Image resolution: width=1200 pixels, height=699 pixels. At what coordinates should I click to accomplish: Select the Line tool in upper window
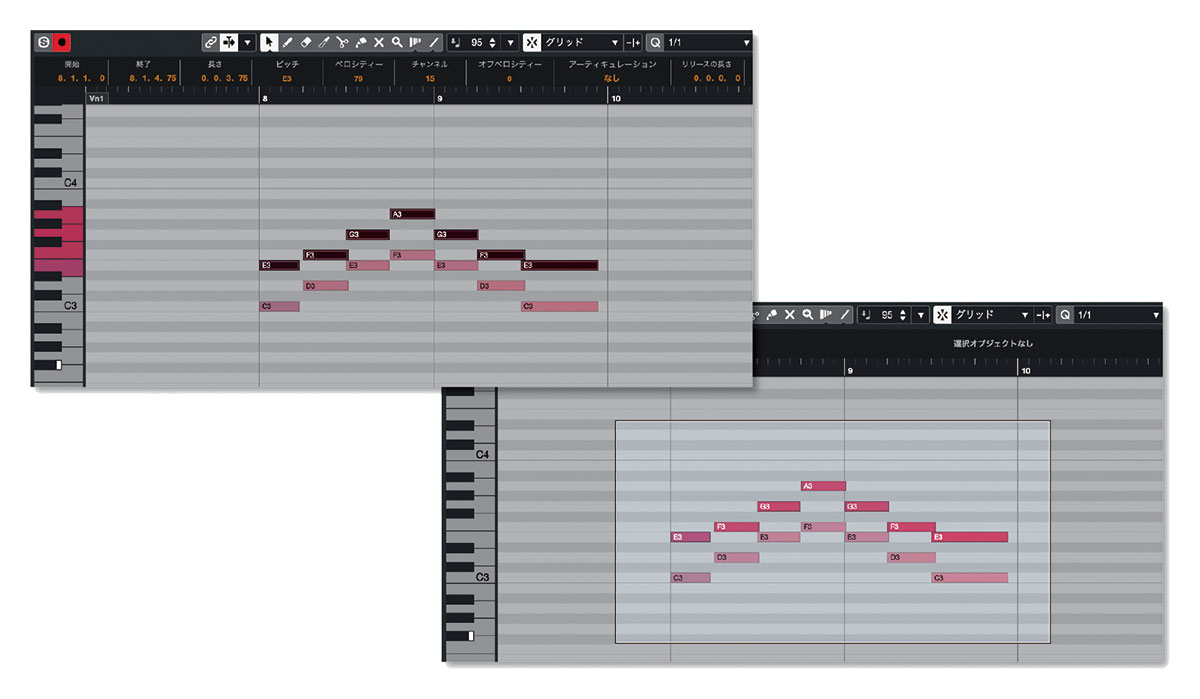click(x=434, y=42)
